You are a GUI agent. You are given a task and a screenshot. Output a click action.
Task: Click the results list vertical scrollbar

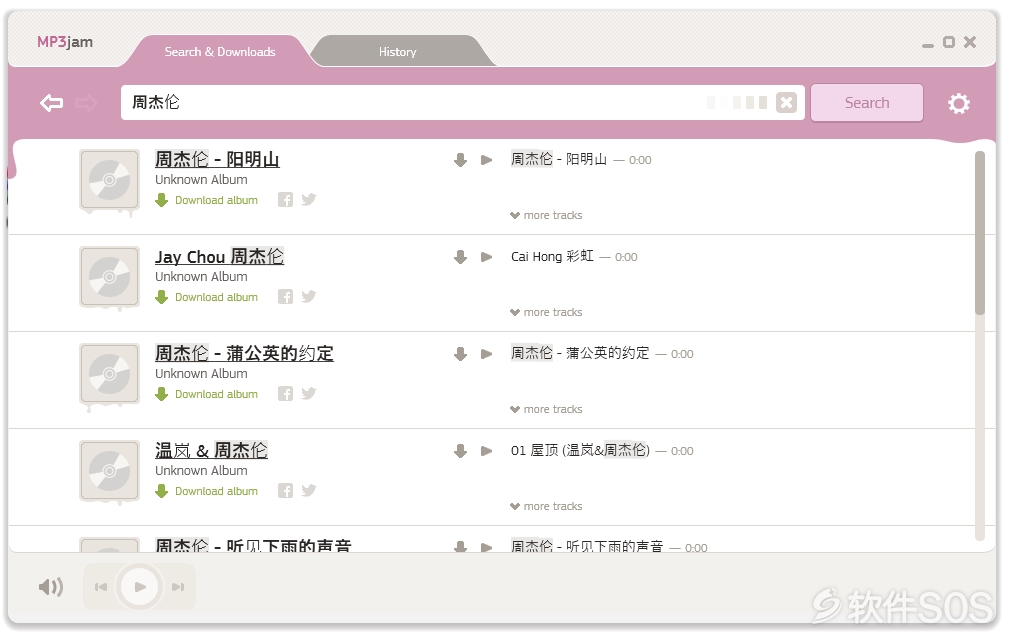tap(979, 232)
